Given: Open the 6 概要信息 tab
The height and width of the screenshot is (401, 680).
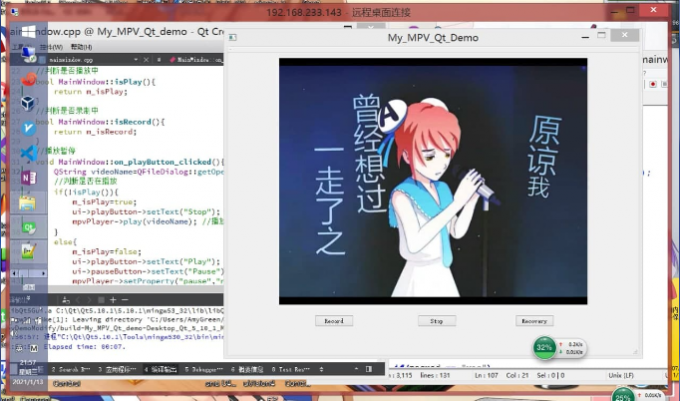Looking at the screenshot, I should [247, 369].
